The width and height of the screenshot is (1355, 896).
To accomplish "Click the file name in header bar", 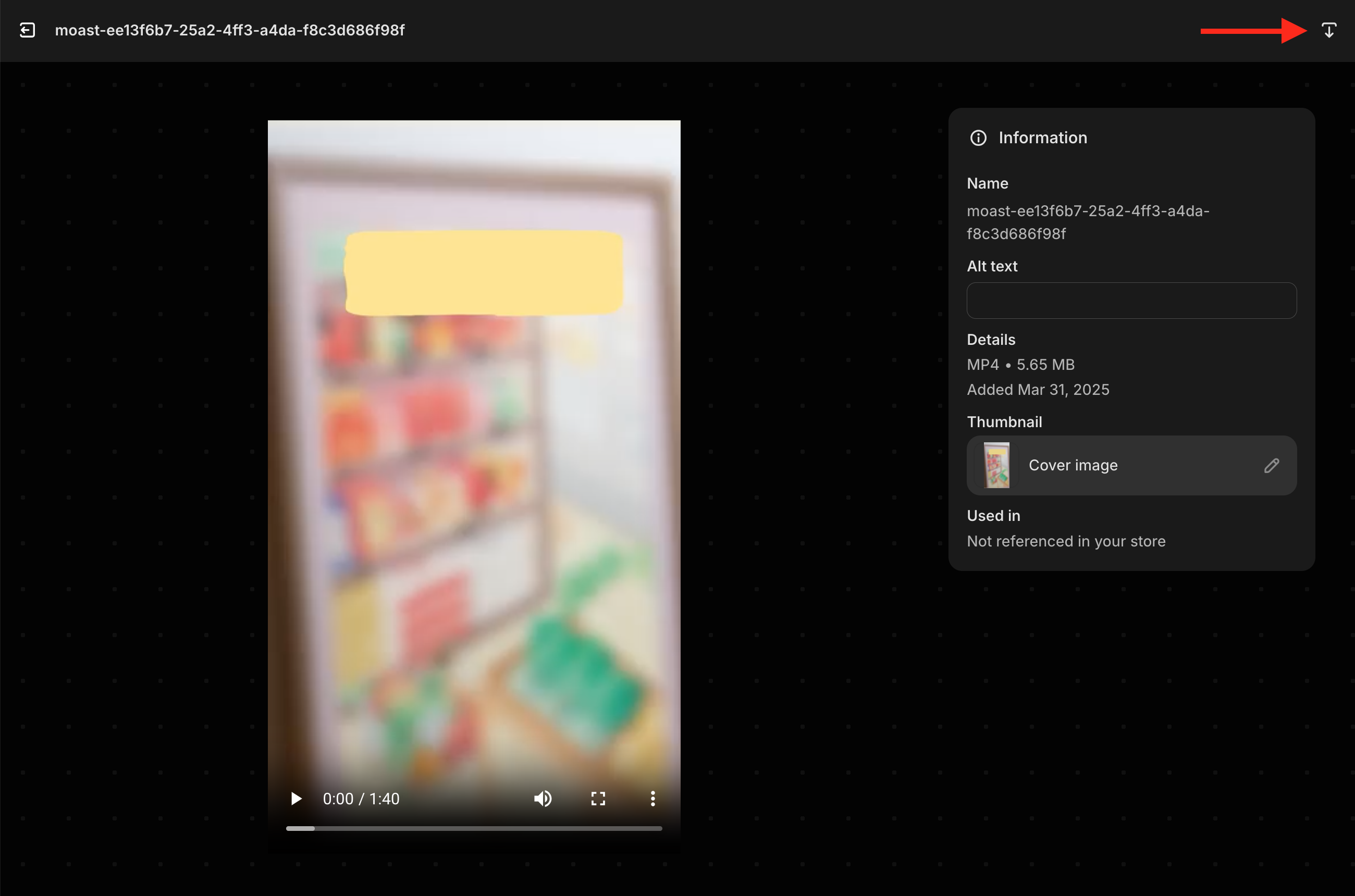I will pyautogui.click(x=230, y=30).
